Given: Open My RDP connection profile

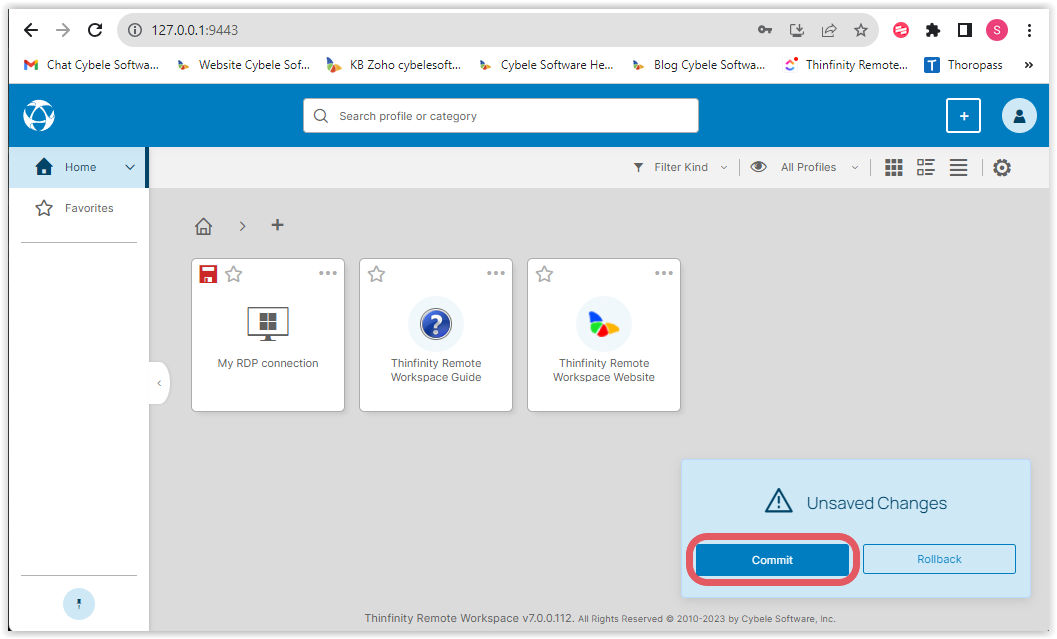Looking at the screenshot, I should point(268,336).
